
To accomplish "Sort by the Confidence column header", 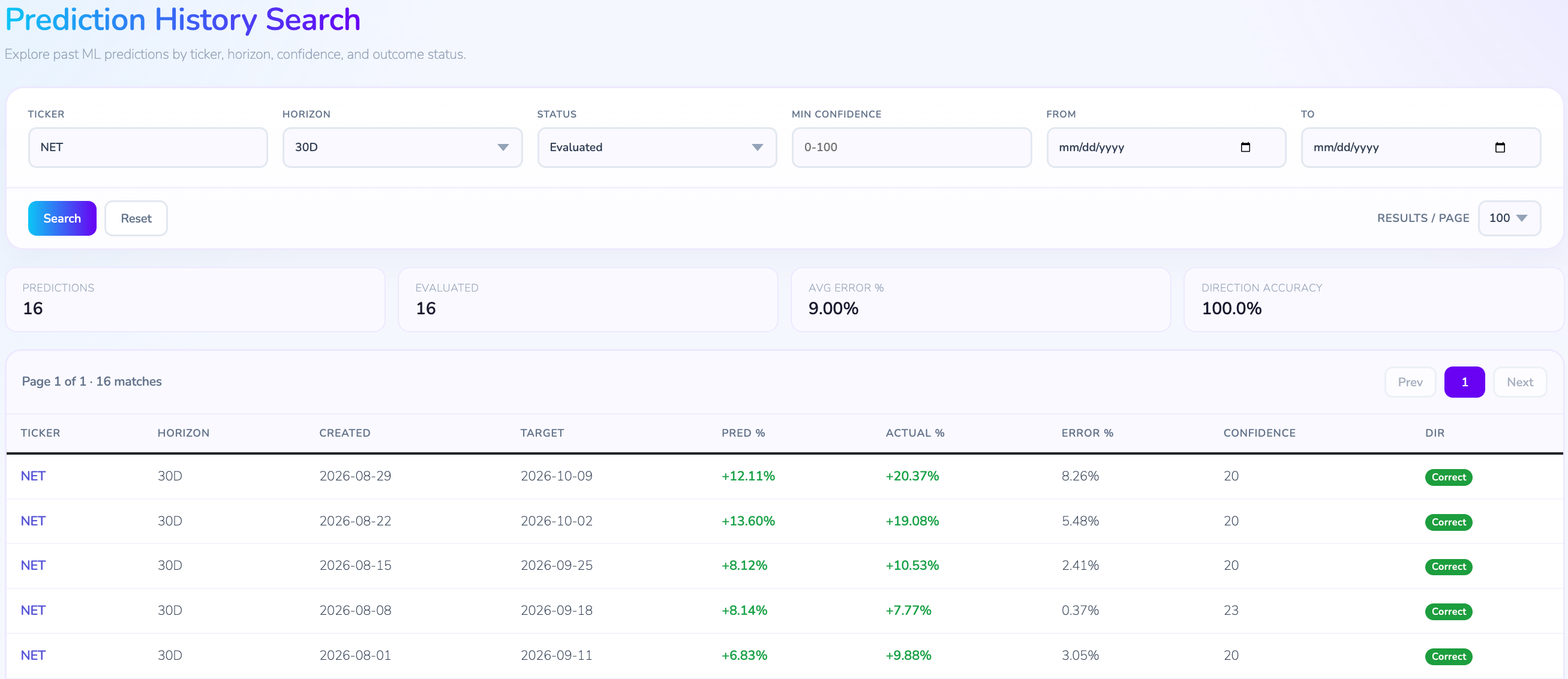I will click(1259, 433).
